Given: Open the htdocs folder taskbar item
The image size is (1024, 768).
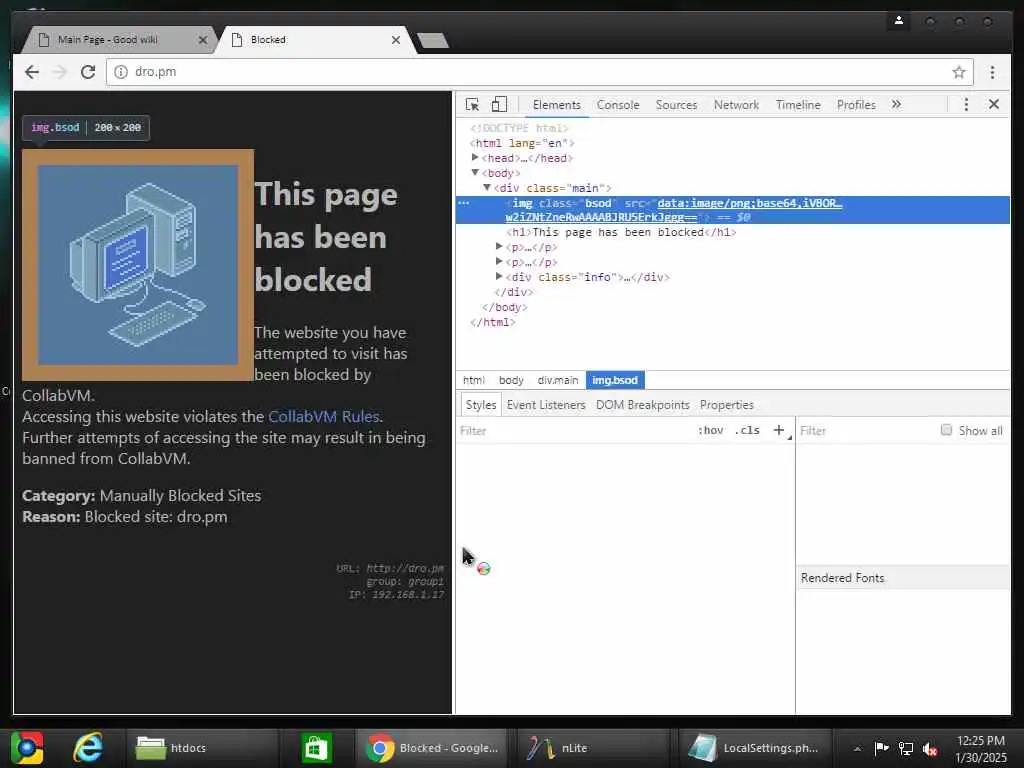Looking at the screenshot, I should (x=202, y=748).
